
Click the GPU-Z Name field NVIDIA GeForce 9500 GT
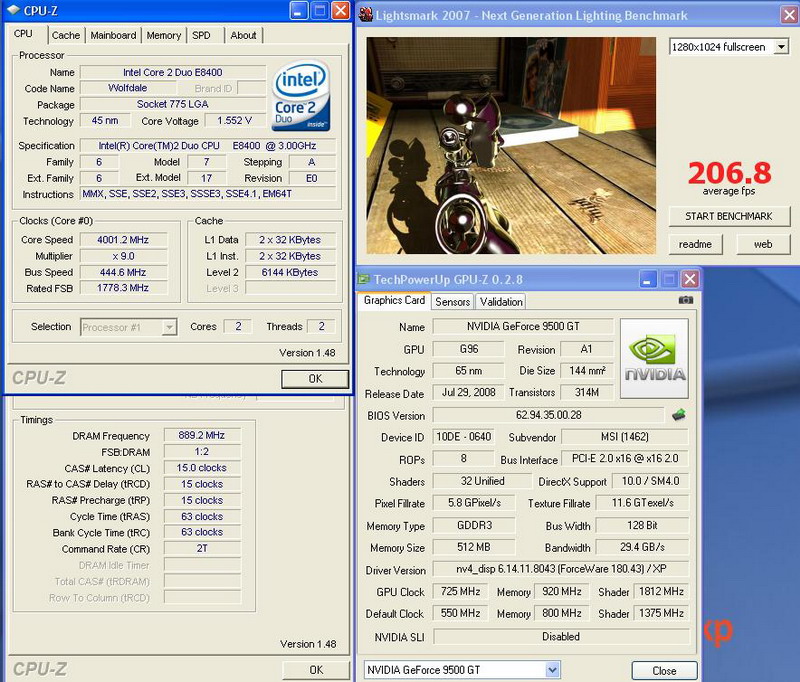[x=523, y=326]
